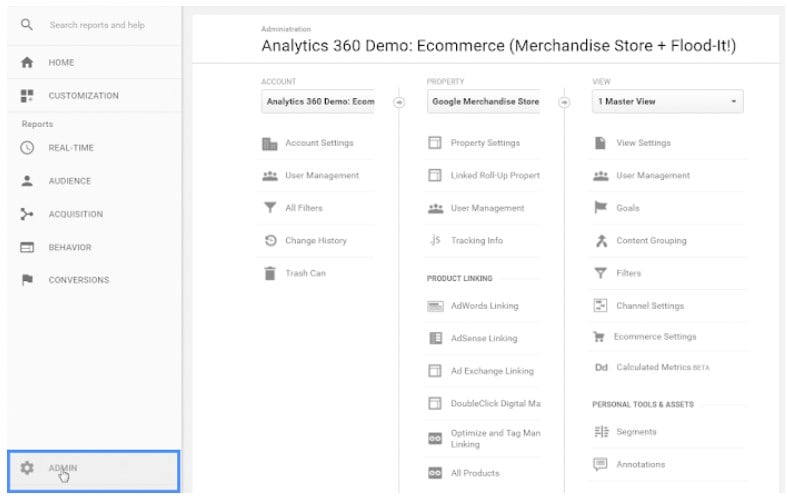788x496 pixels.
Task: Open the REAL-TIME reports section
Action: click(x=71, y=148)
